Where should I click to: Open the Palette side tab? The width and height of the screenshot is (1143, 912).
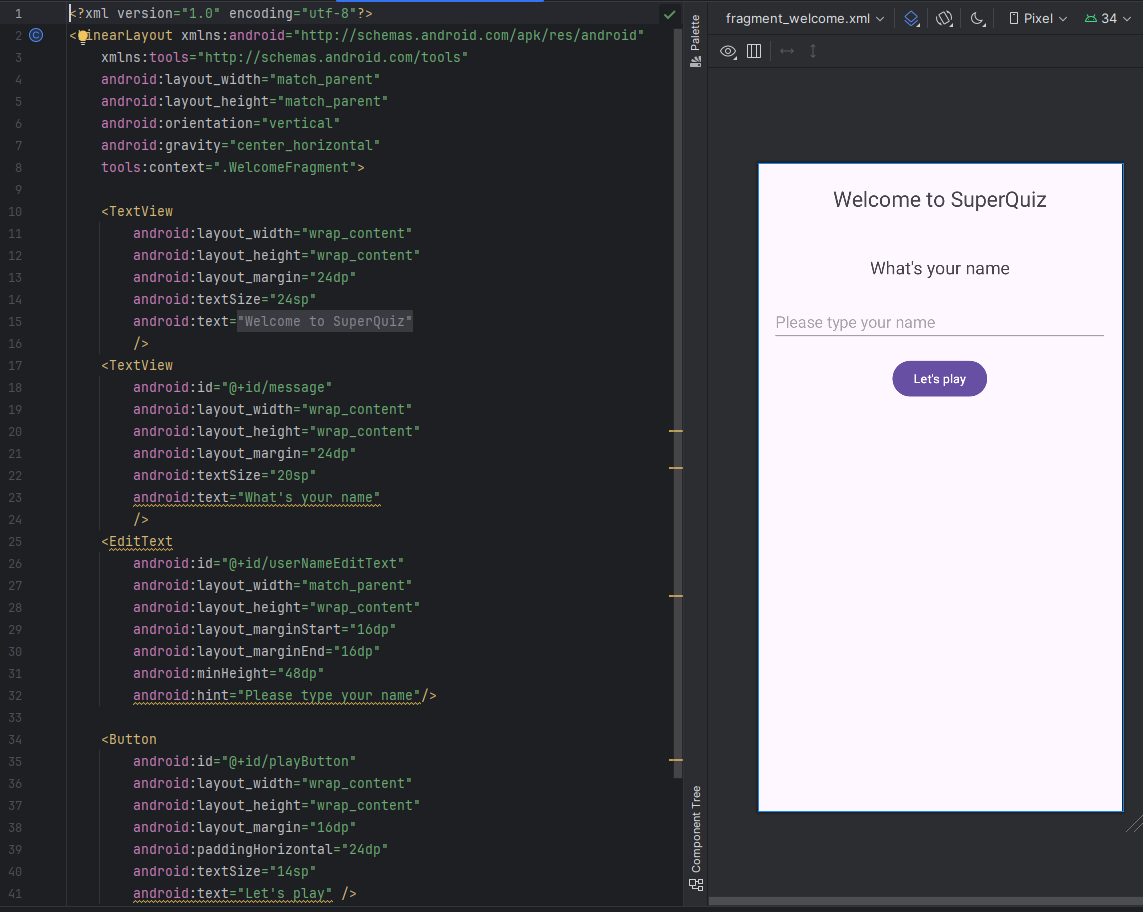pos(695,41)
